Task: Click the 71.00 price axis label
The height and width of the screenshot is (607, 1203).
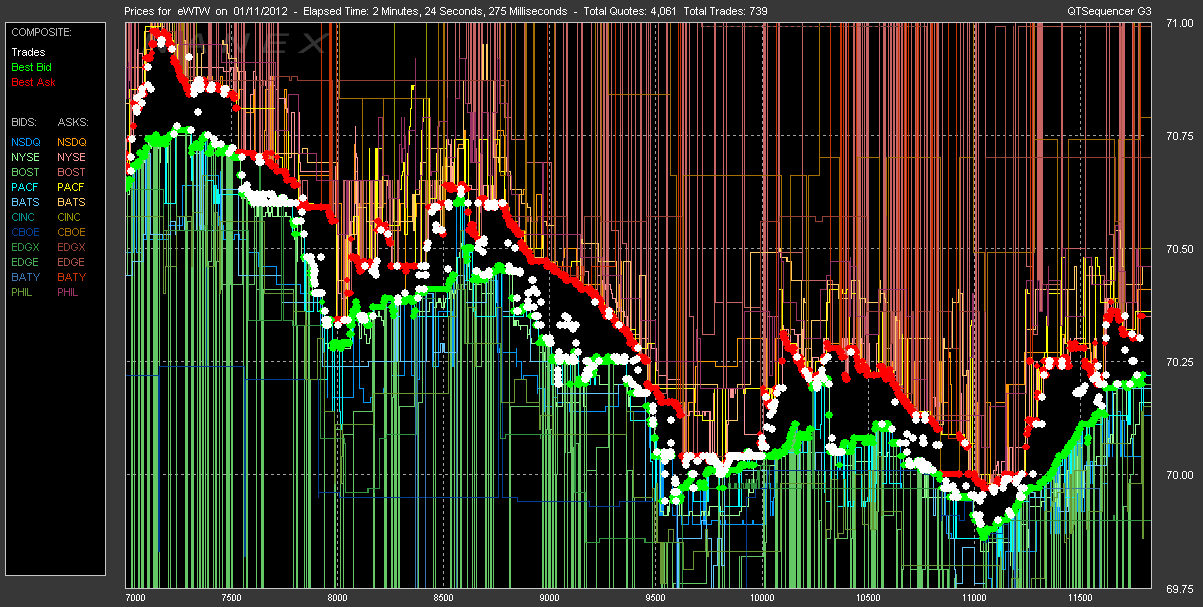Action: (x=1180, y=24)
